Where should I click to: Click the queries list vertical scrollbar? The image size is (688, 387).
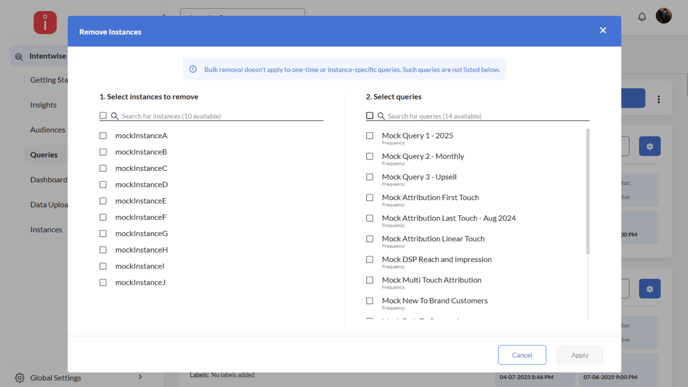click(x=588, y=191)
